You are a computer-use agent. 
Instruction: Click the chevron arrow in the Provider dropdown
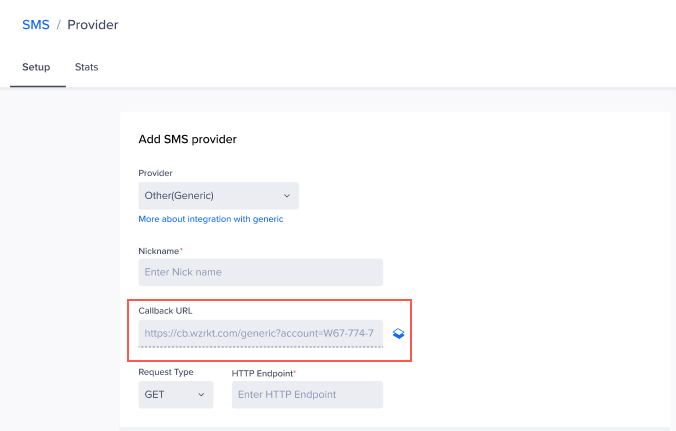coord(287,195)
